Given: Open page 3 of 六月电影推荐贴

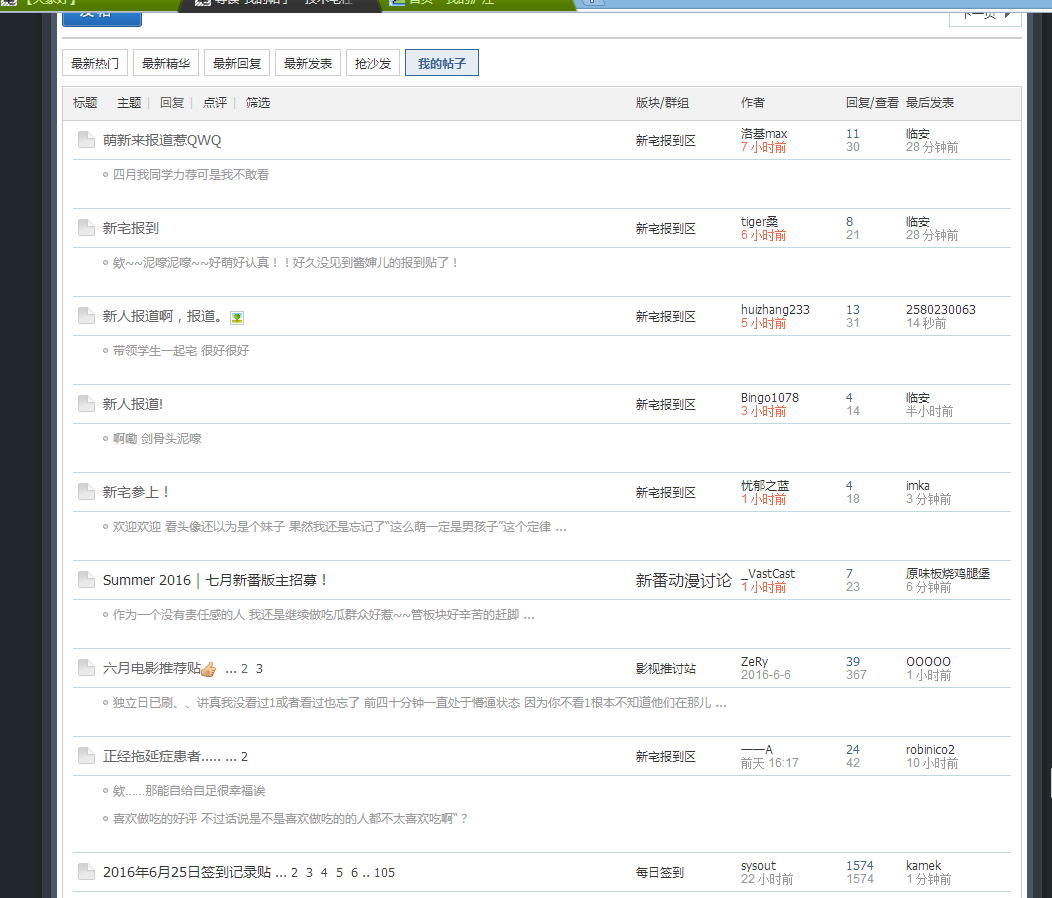Looking at the screenshot, I should [x=259, y=669].
